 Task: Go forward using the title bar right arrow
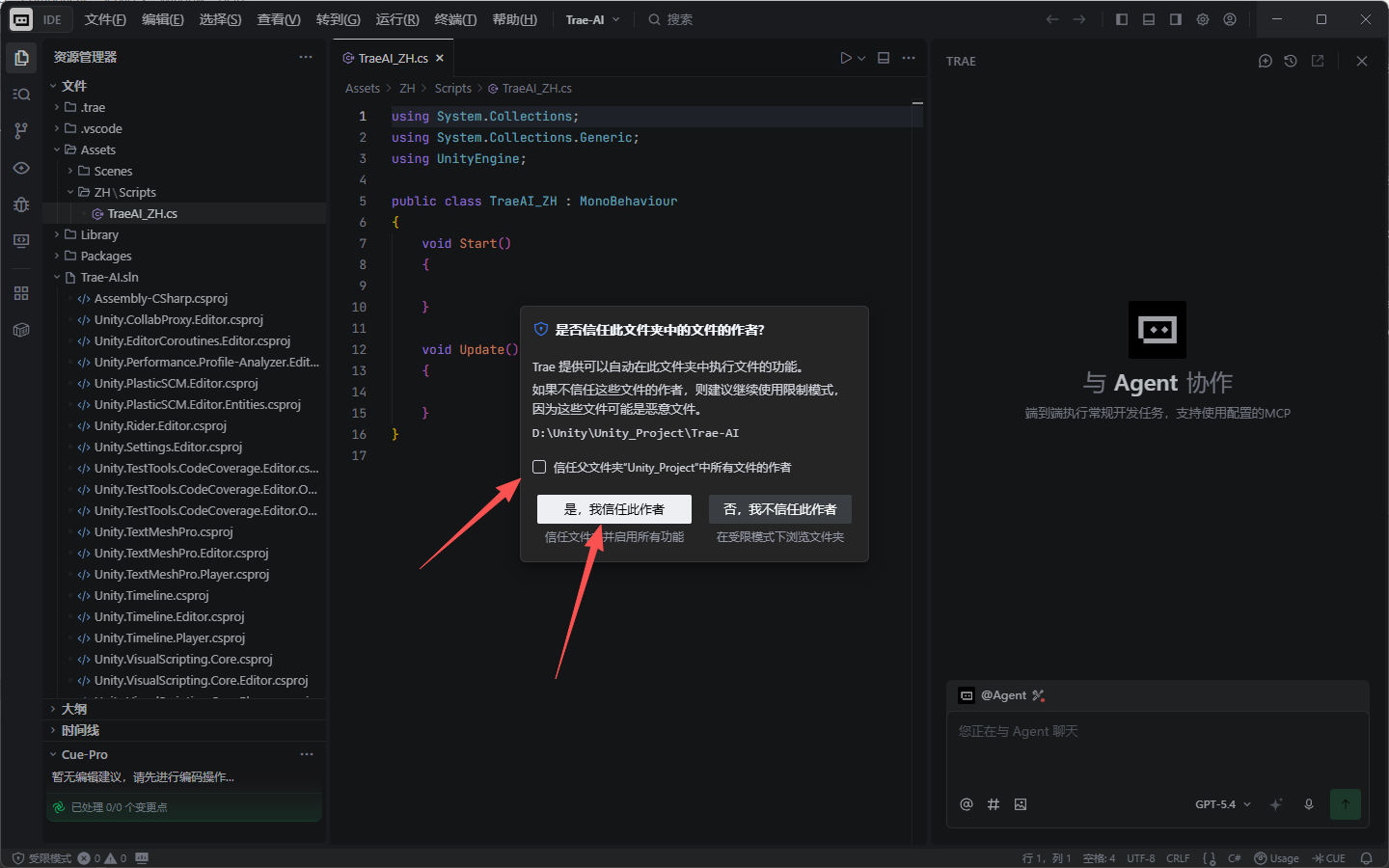(x=1079, y=19)
